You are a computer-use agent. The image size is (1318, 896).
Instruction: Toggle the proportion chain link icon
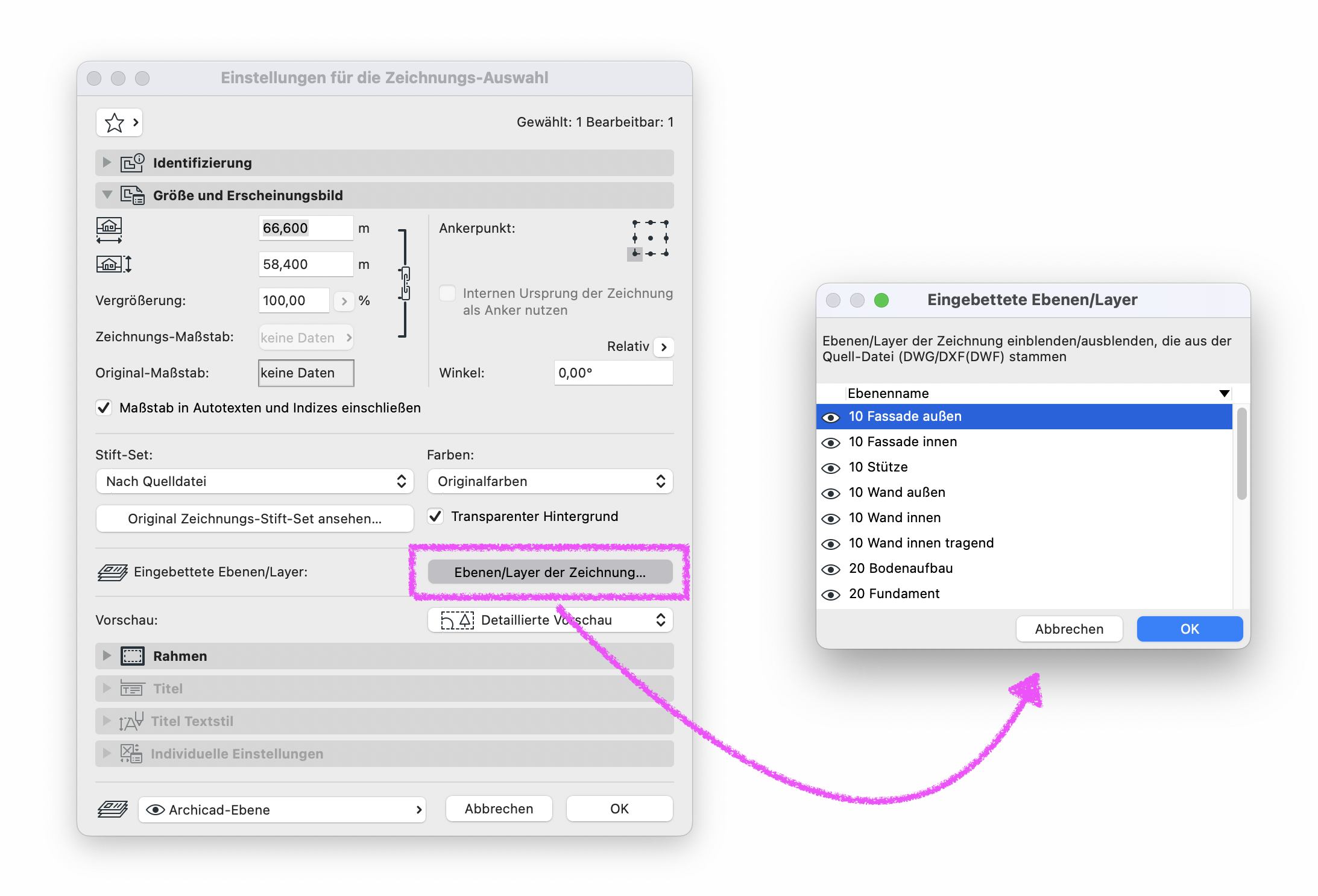405,283
